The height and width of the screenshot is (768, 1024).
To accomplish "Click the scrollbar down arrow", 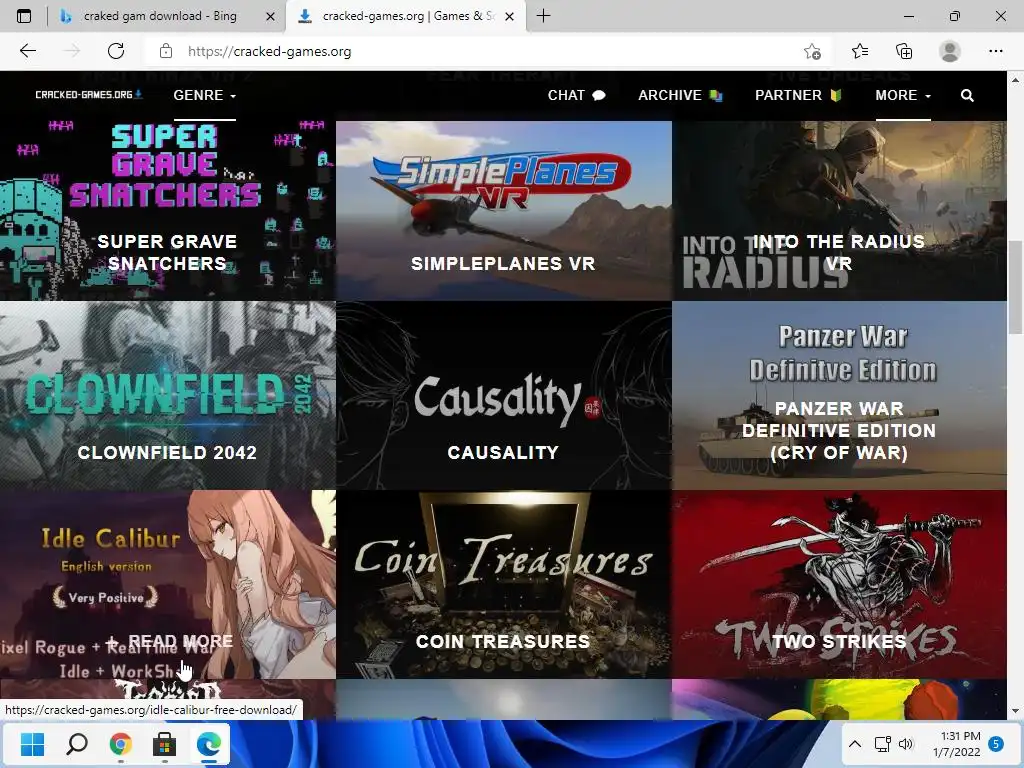I will [x=1015, y=711].
